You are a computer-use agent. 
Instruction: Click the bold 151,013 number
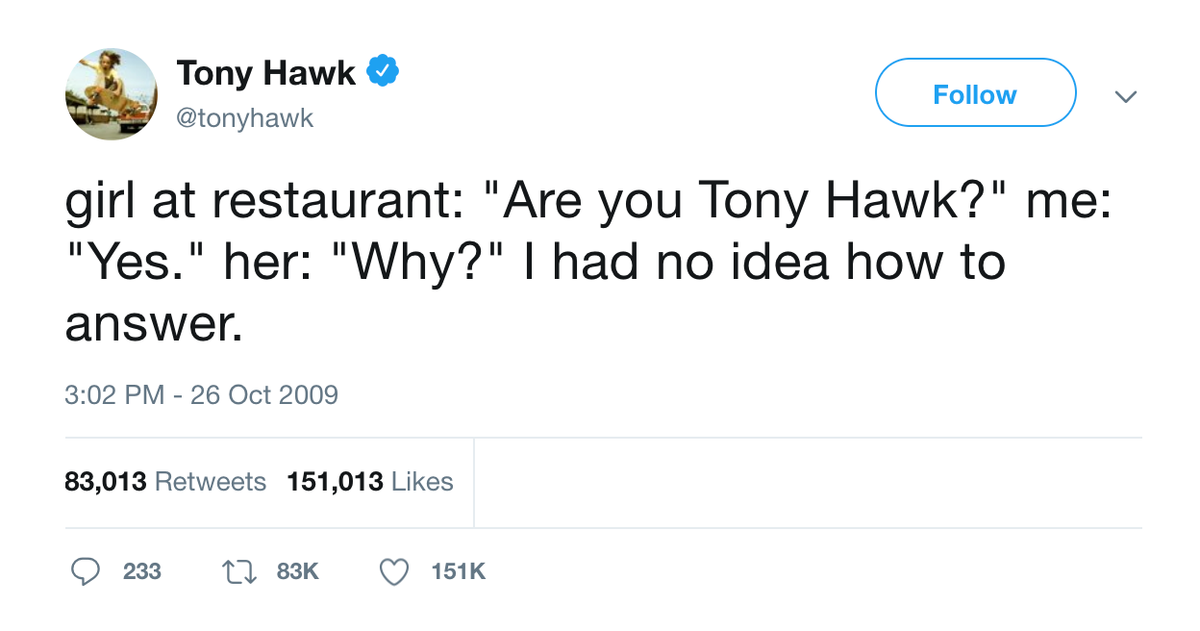click(335, 482)
